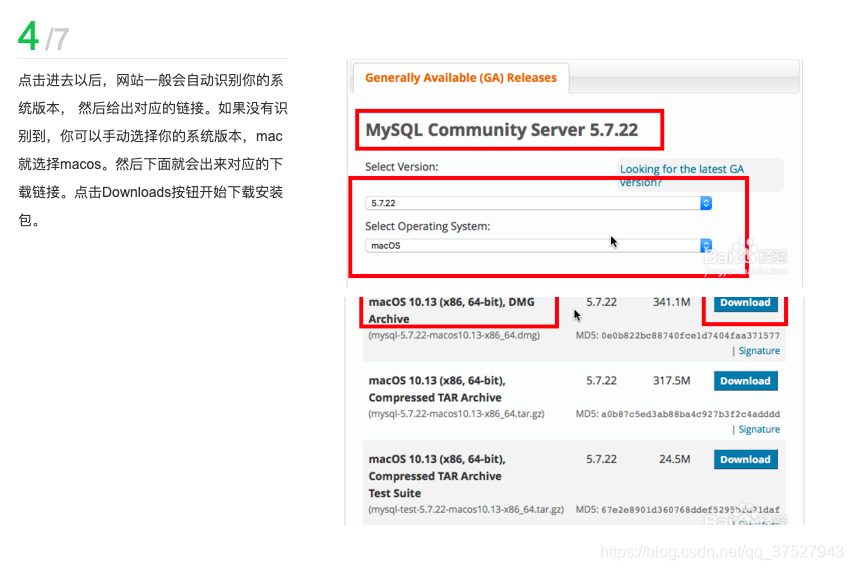Open Signature link for the 317.5M TAR Archive
Image resolution: width=853 pixels, height=570 pixels.
(x=759, y=429)
